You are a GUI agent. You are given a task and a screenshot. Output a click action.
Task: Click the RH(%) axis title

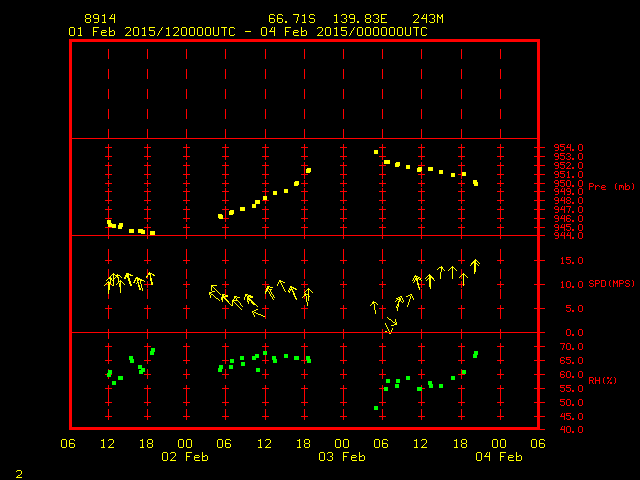602,380
